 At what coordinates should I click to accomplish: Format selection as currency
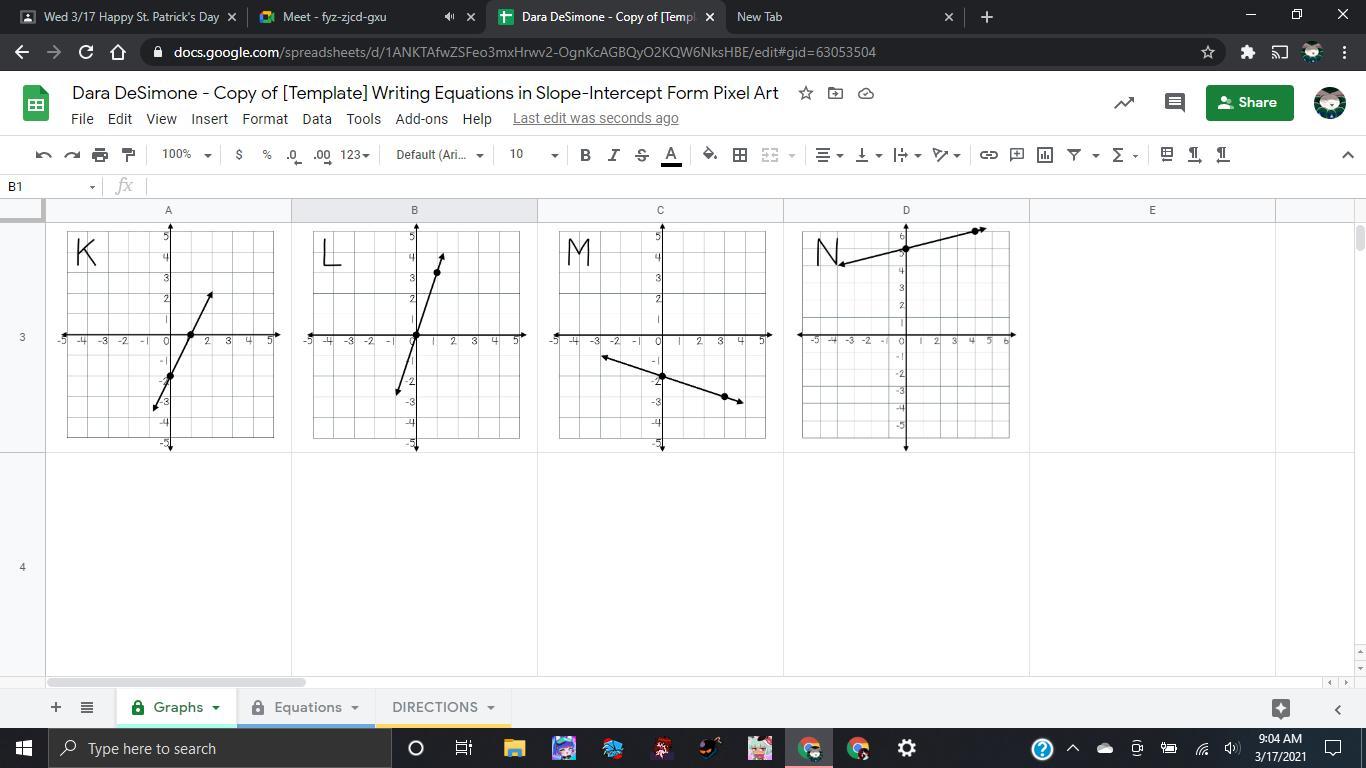[x=238, y=155]
